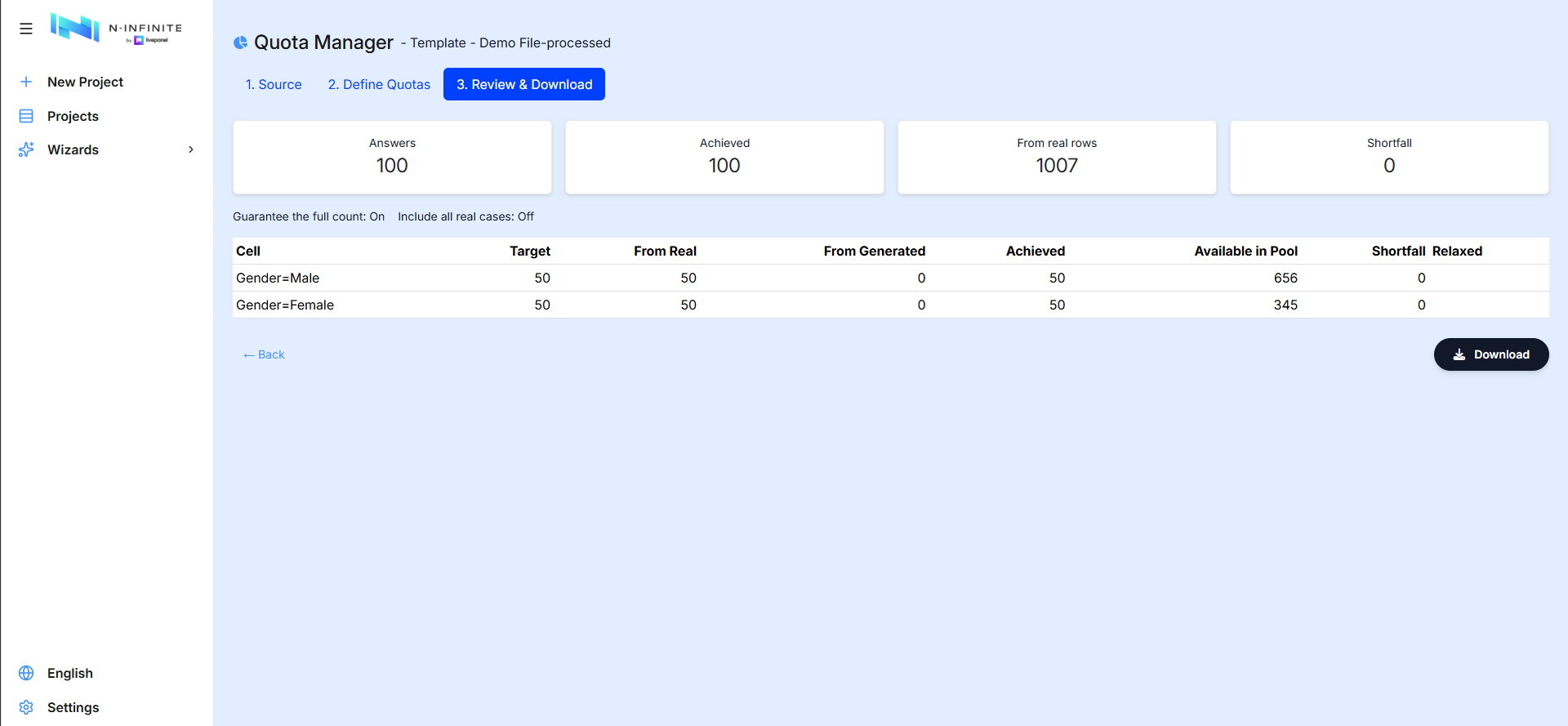Click 'Include all real cases: Off' text
The width and height of the screenshot is (1568, 726).
click(465, 216)
